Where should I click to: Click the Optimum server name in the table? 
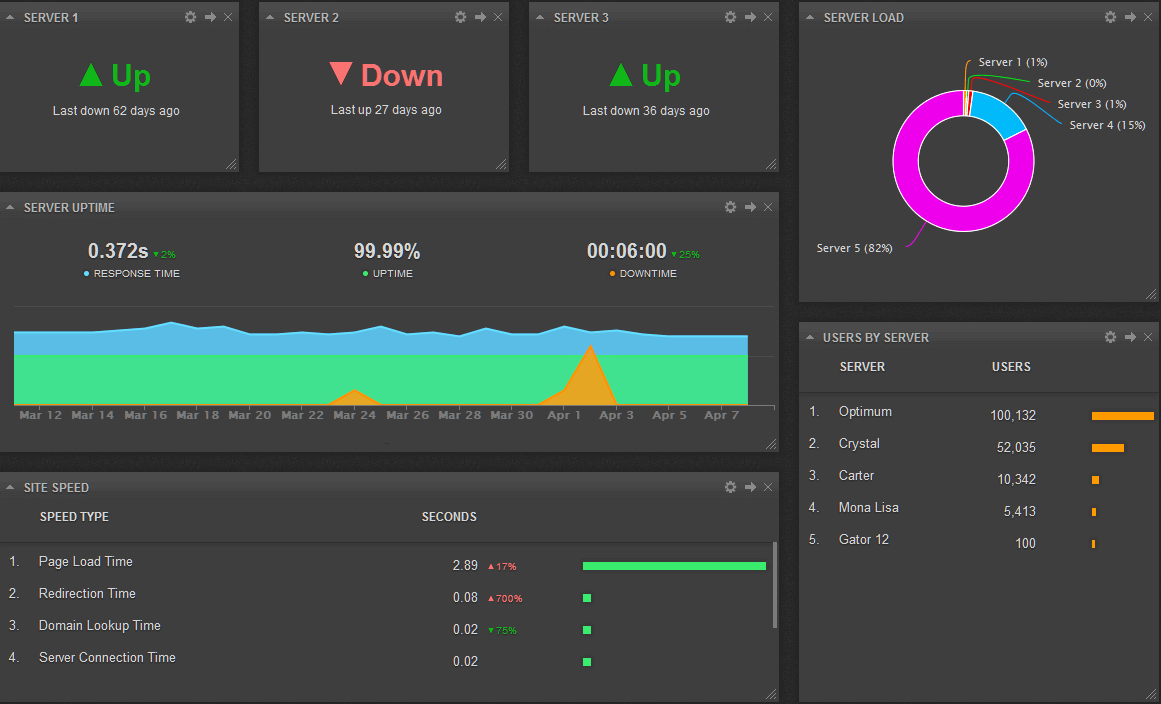coord(864,411)
